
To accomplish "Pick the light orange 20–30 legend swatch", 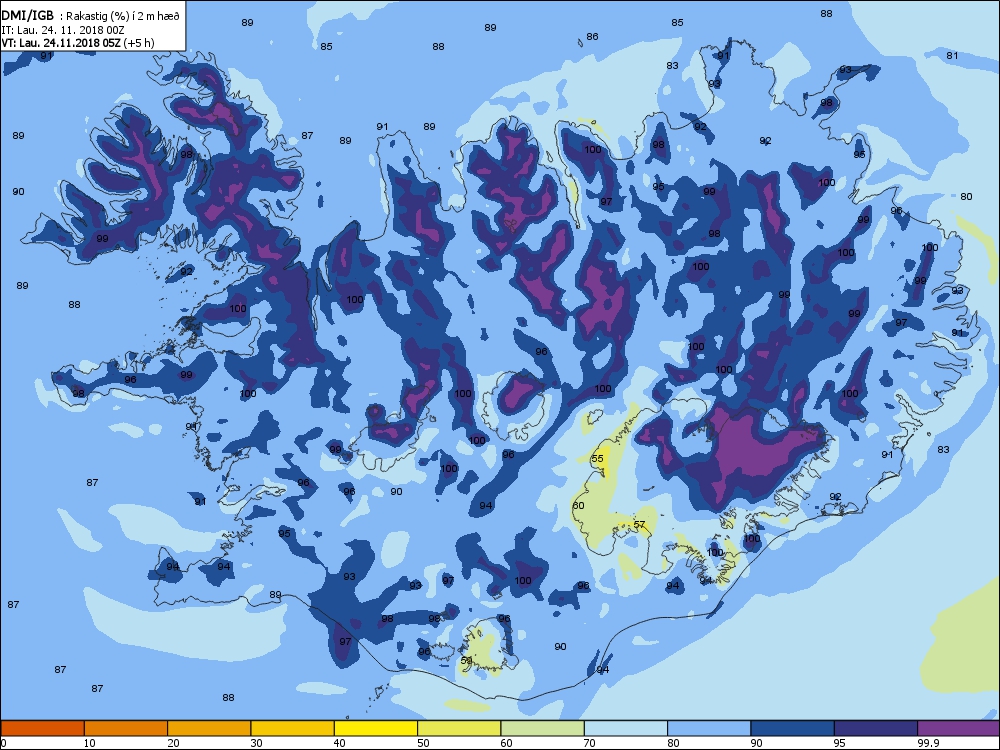I will [209, 728].
